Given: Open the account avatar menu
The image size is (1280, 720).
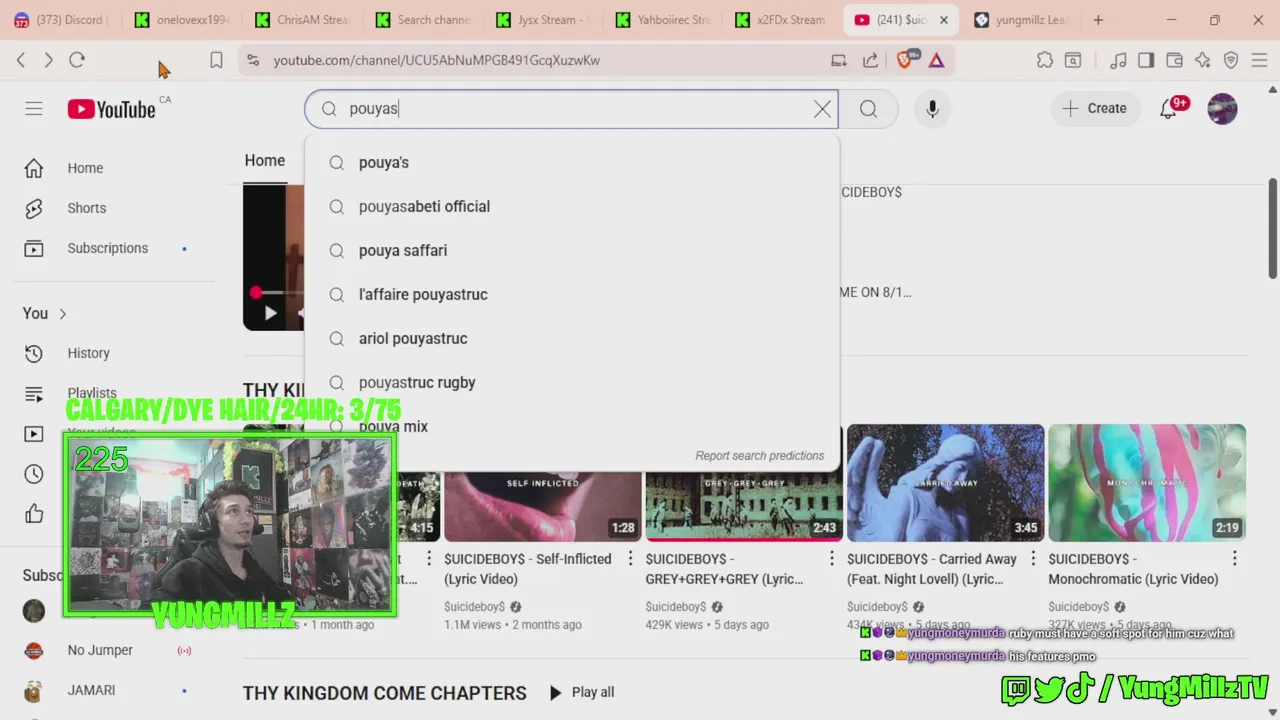Looking at the screenshot, I should [x=1222, y=108].
